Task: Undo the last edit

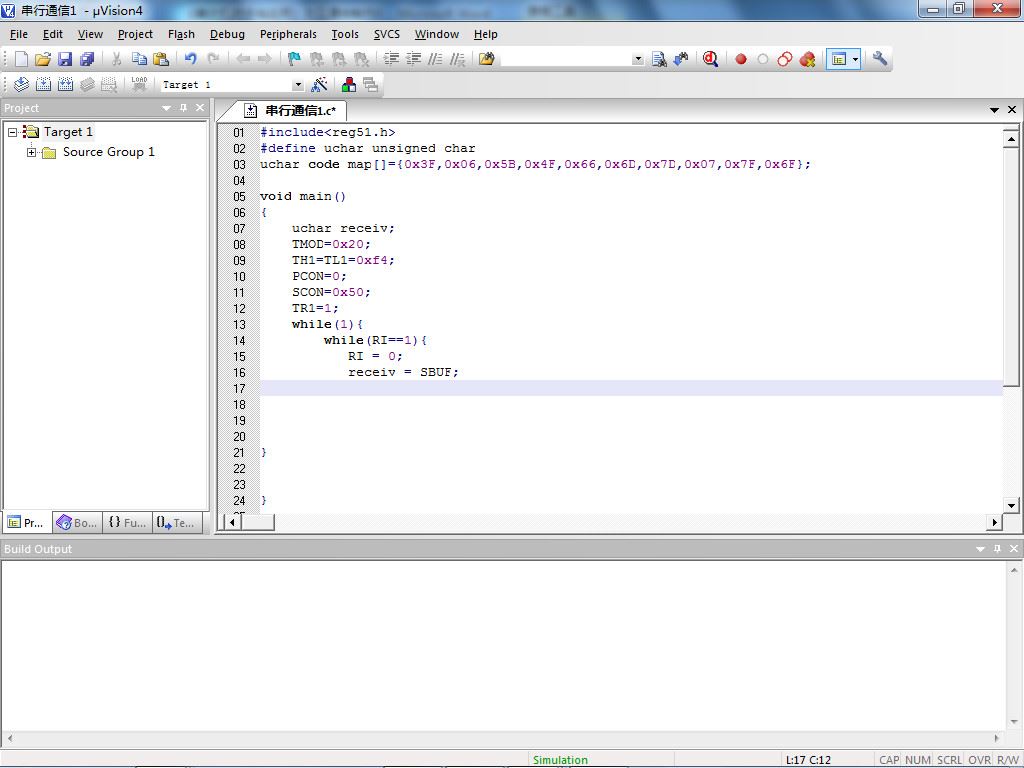Action: coord(190,59)
